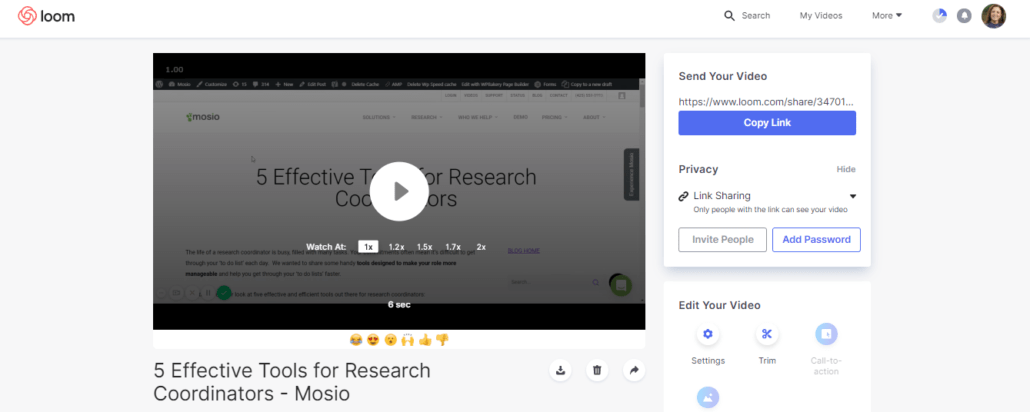Select 1x playback speed
The height and width of the screenshot is (412, 1030).
click(369, 247)
